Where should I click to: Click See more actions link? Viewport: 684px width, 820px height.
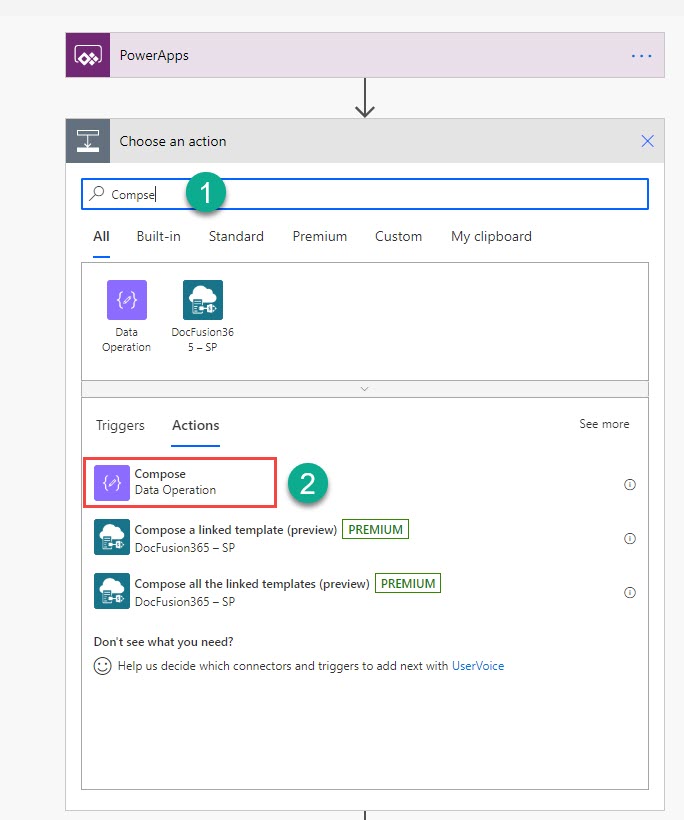[604, 424]
